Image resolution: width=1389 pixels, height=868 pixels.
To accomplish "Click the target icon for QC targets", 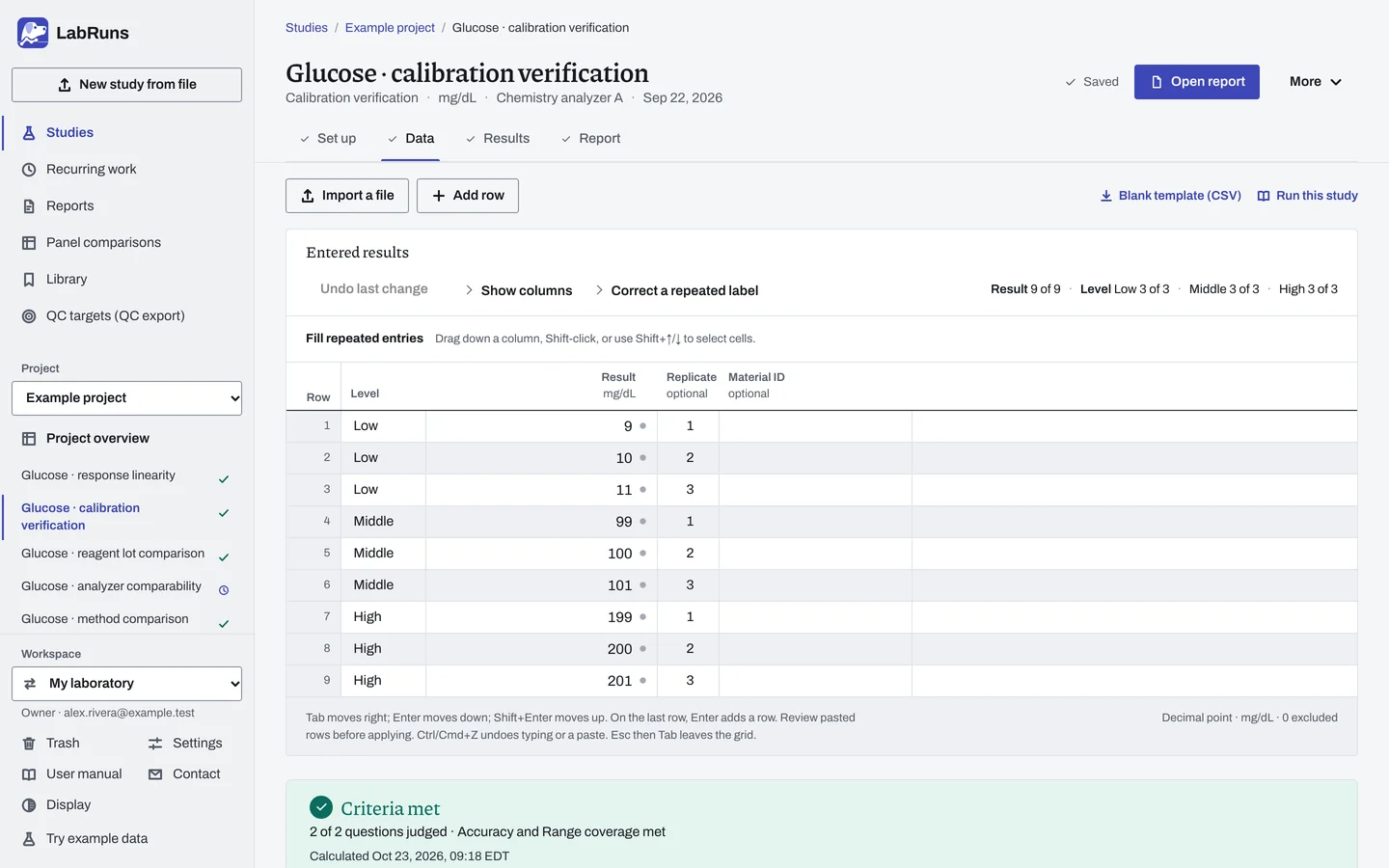I will [x=29, y=316].
